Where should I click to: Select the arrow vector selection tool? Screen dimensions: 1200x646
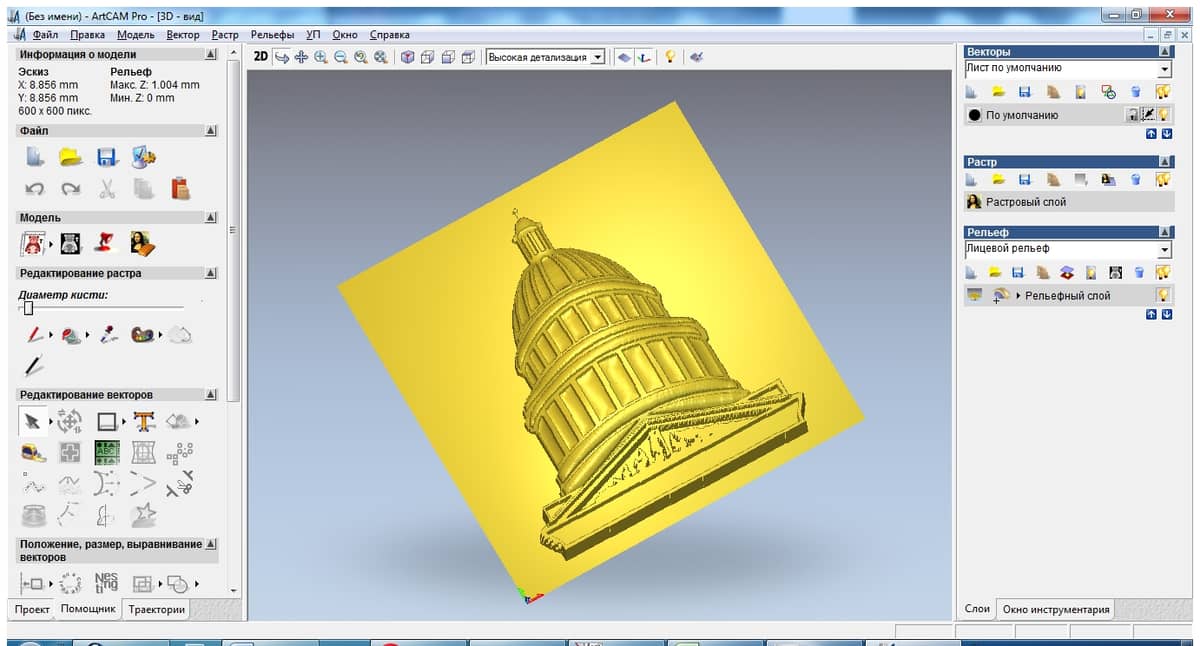(x=33, y=421)
